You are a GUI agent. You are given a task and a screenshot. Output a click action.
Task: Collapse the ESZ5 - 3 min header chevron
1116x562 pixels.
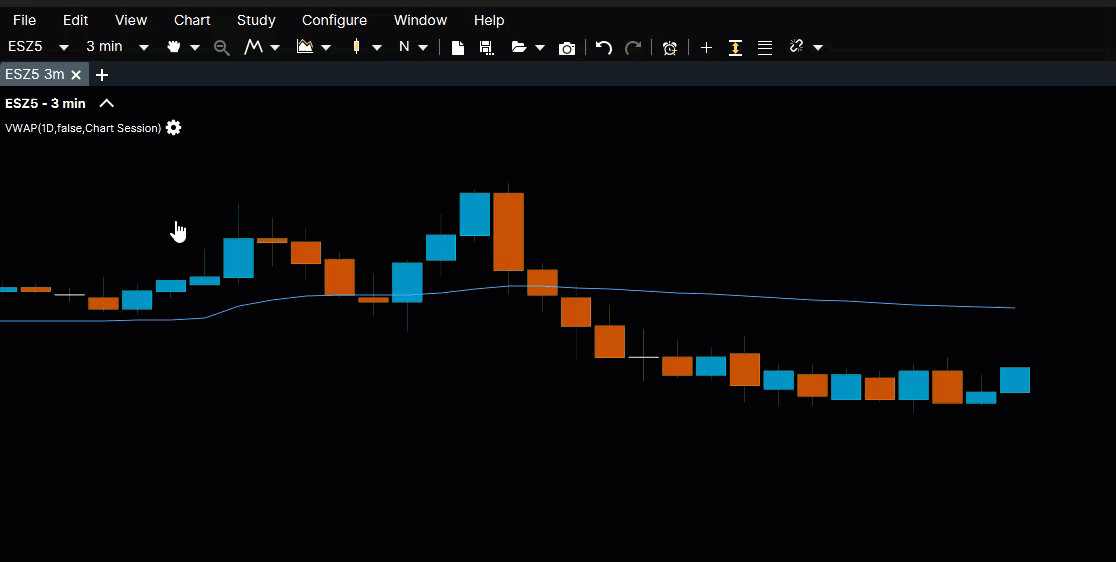point(107,103)
